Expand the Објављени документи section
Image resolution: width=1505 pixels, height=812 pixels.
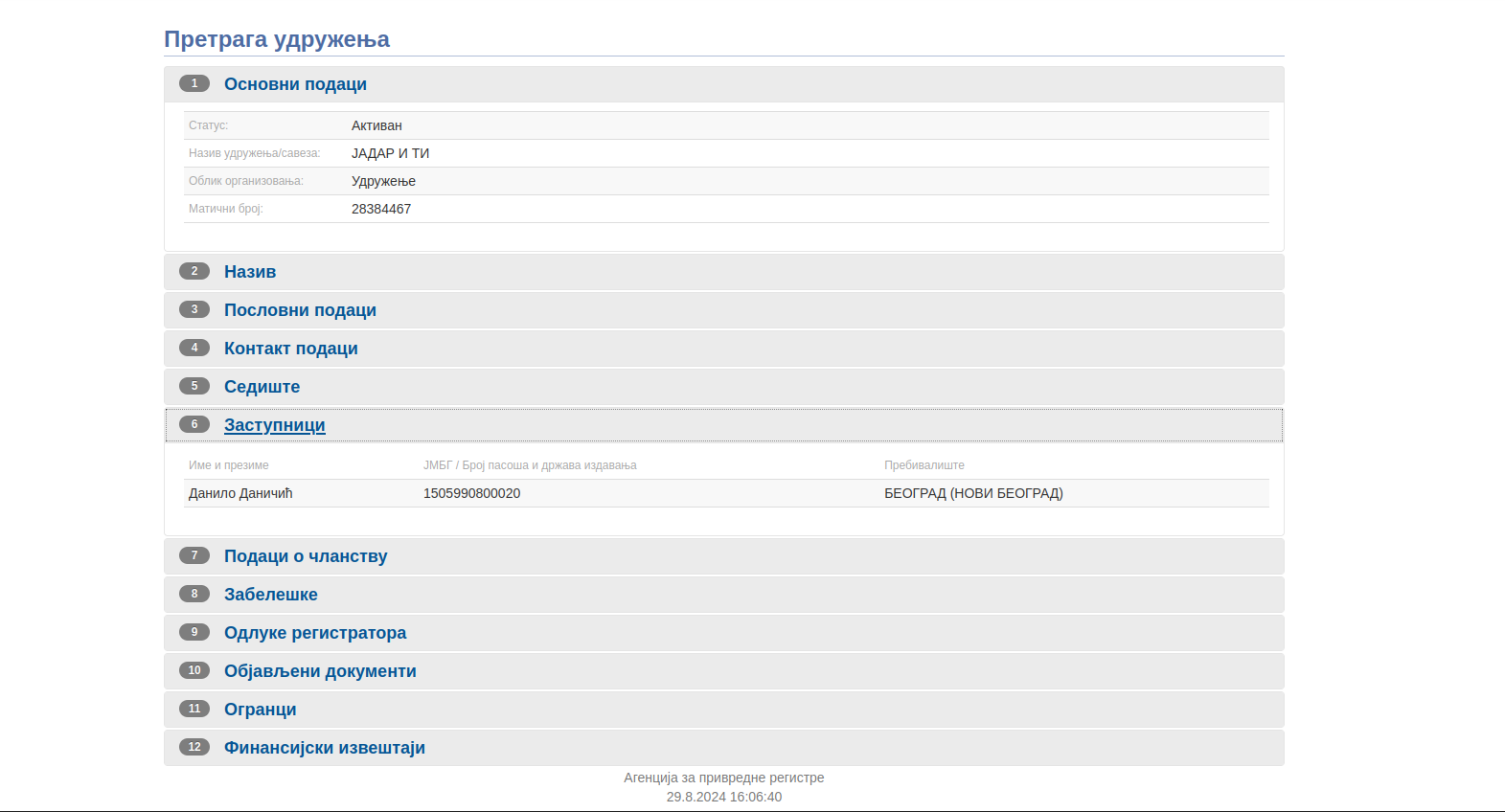(320, 671)
